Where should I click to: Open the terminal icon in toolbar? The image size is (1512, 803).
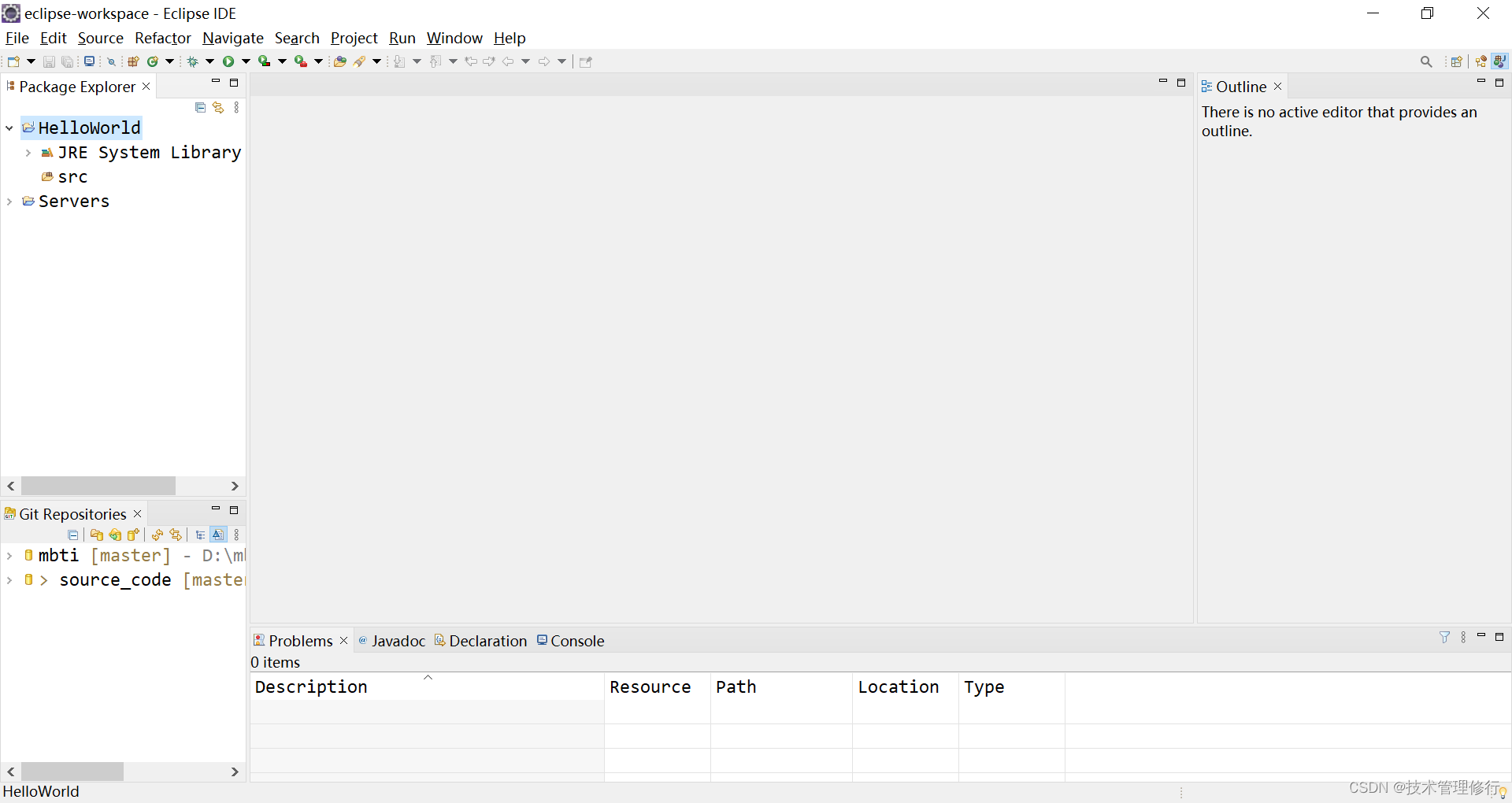90,61
